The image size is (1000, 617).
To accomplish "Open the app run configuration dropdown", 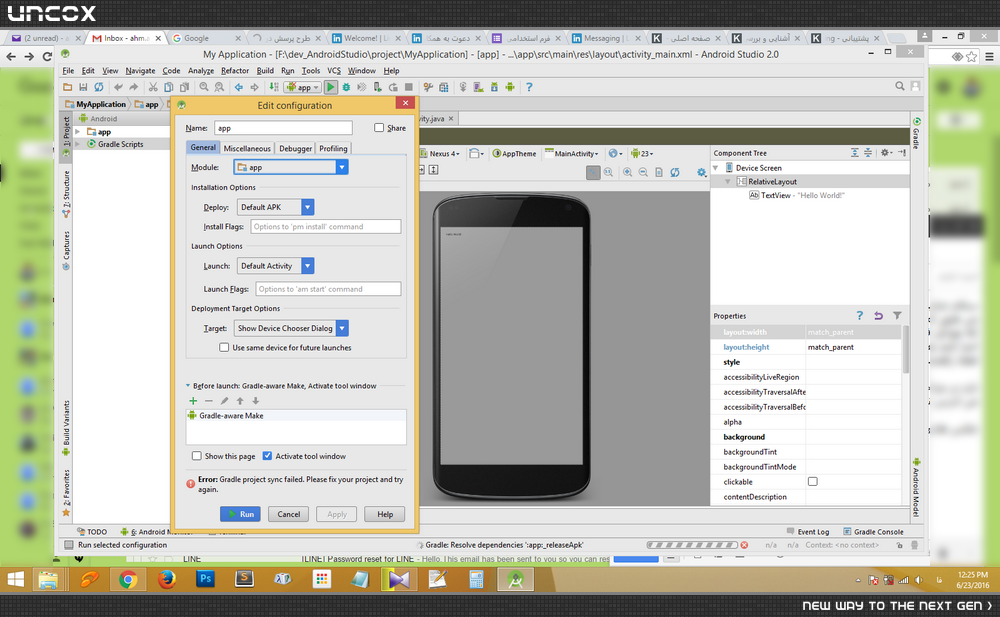I will 302,87.
